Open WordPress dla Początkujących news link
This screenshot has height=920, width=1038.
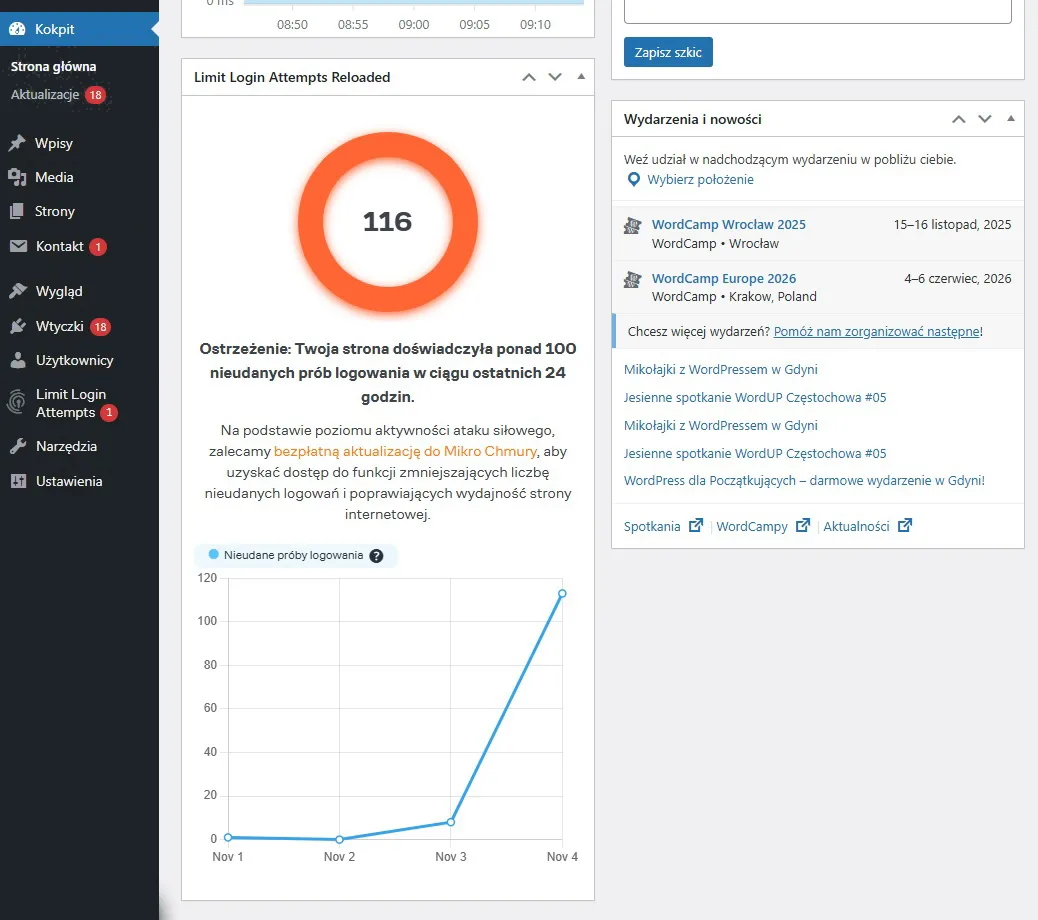tap(804, 481)
